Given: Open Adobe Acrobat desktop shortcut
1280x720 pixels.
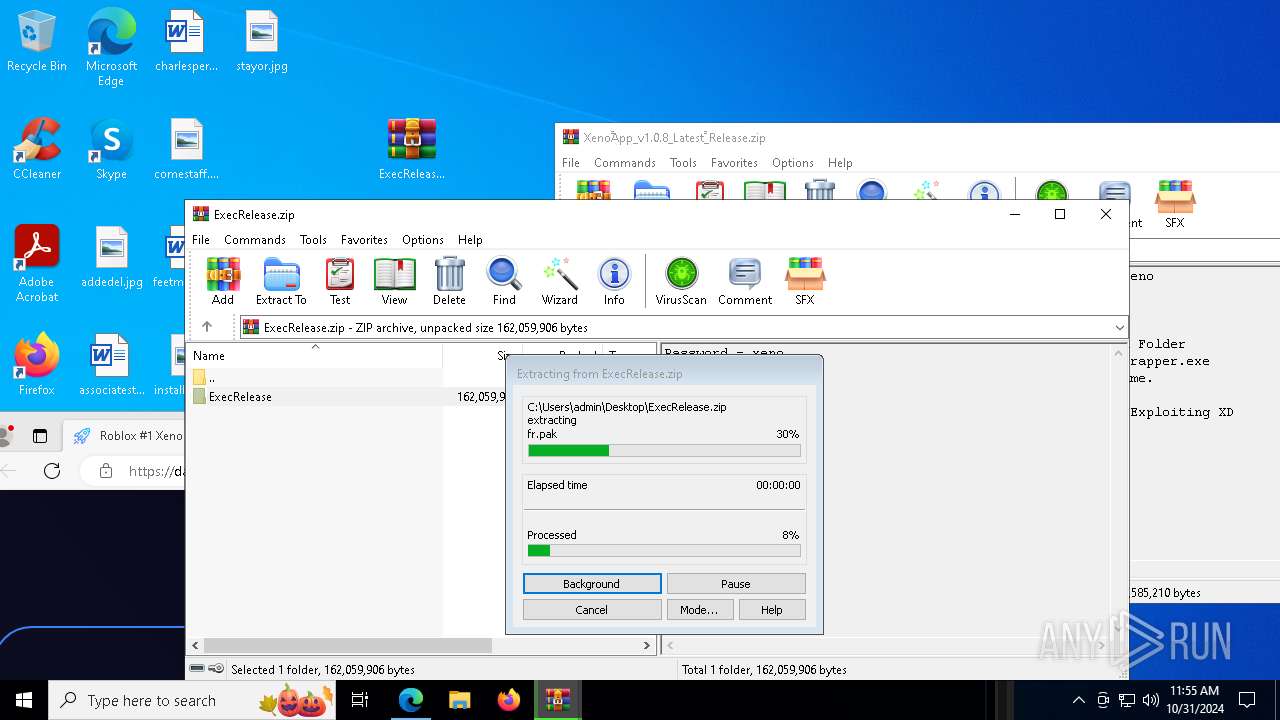Looking at the screenshot, I should point(37,264).
